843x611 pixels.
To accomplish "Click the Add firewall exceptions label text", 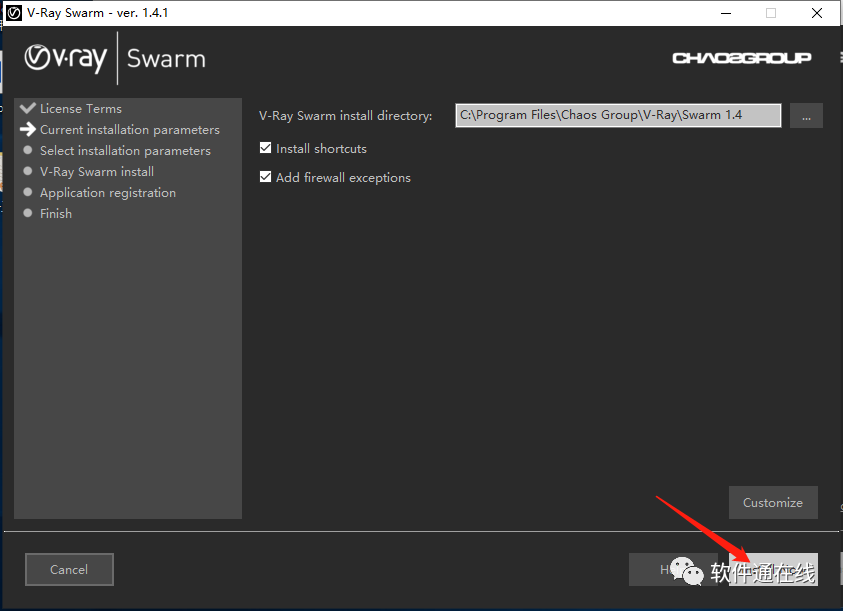I will click(343, 177).
